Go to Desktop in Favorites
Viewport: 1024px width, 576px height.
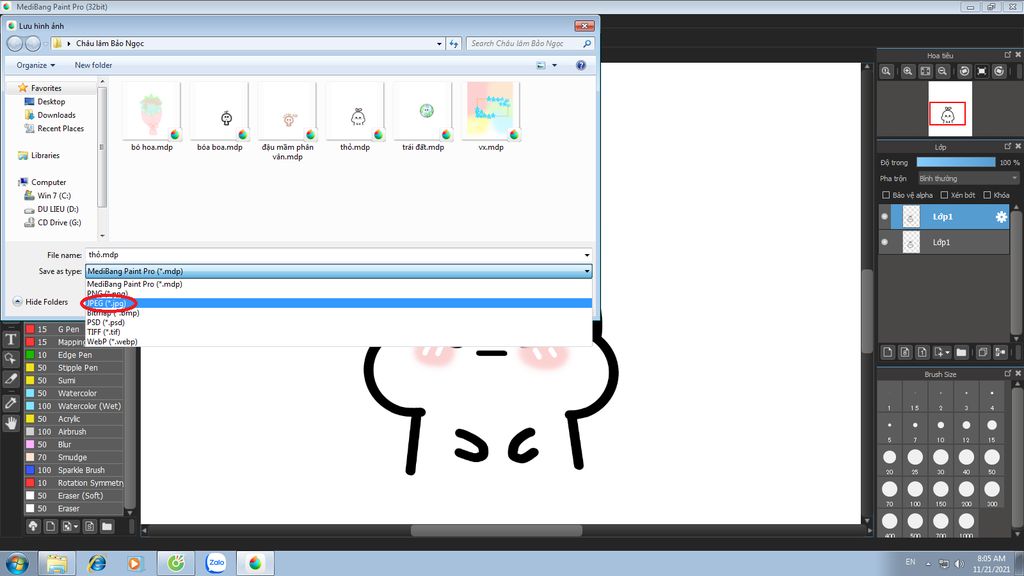coord(51,102)
